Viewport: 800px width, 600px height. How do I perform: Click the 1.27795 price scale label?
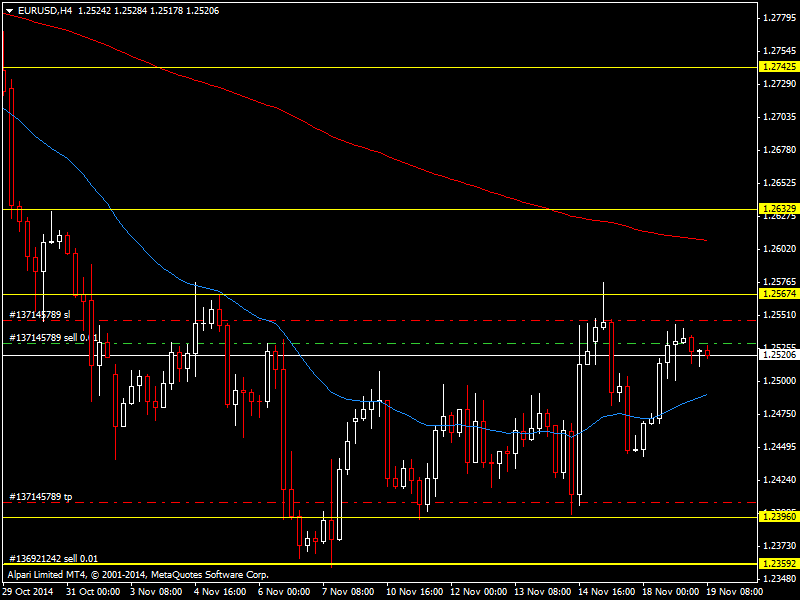[779, 18]
